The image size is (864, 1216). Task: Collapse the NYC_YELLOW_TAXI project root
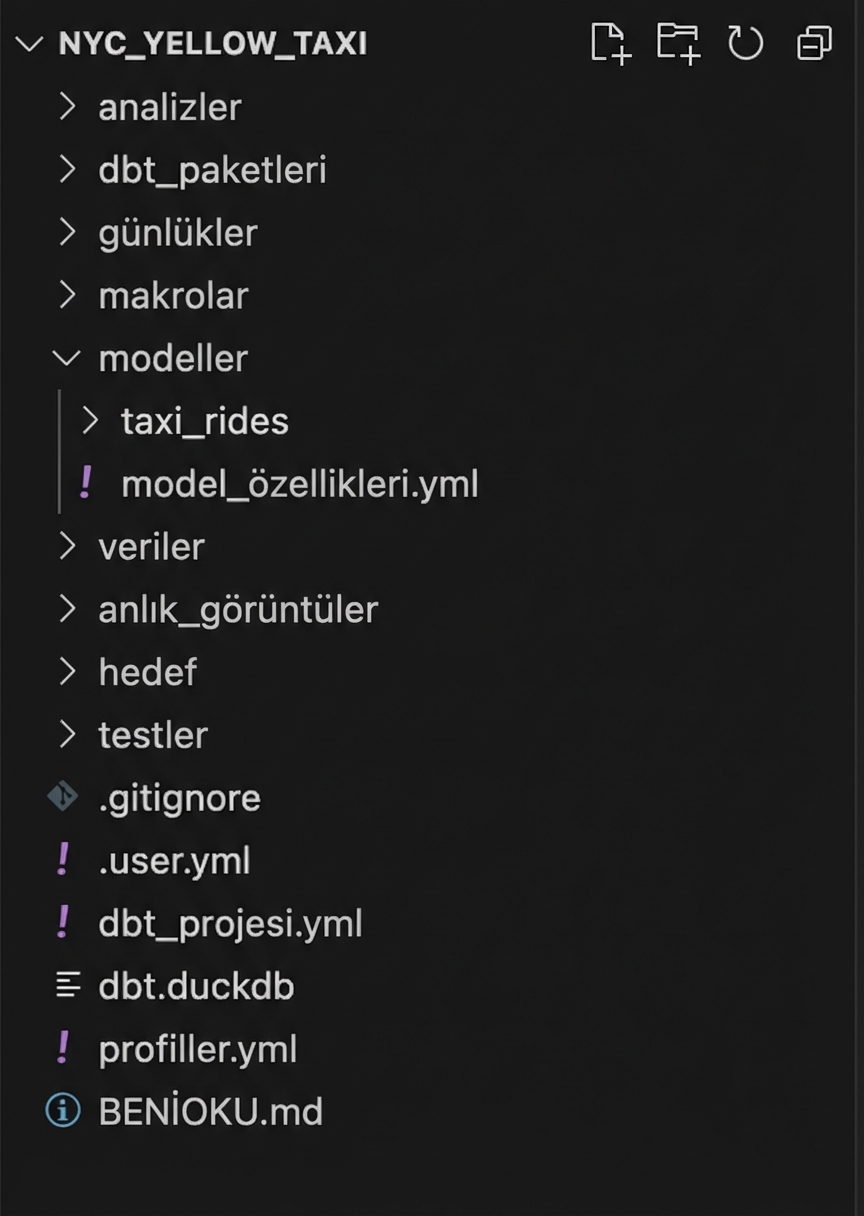click(30, 44)
